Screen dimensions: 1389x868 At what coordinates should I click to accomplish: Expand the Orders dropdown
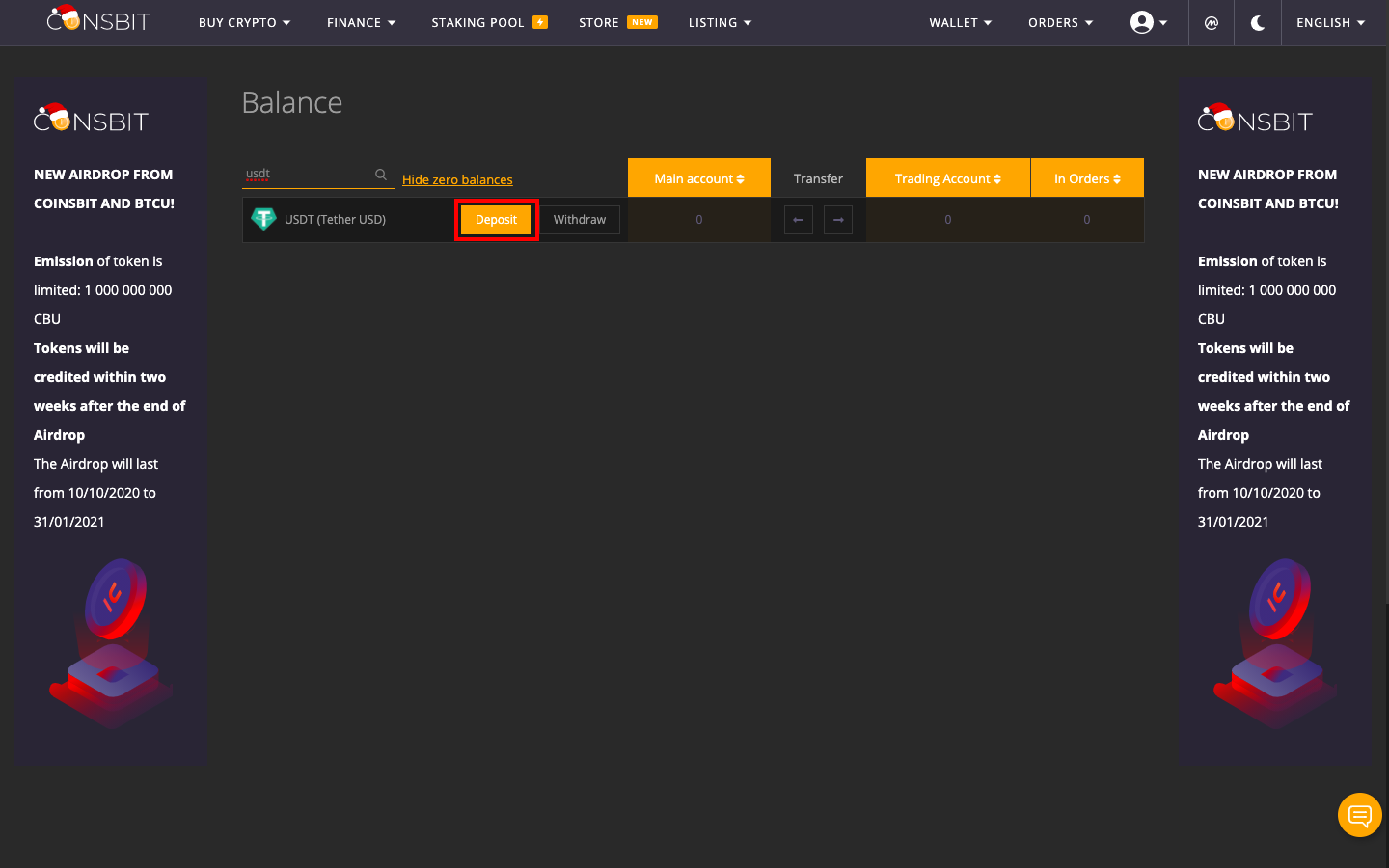tap(1060, 23)
